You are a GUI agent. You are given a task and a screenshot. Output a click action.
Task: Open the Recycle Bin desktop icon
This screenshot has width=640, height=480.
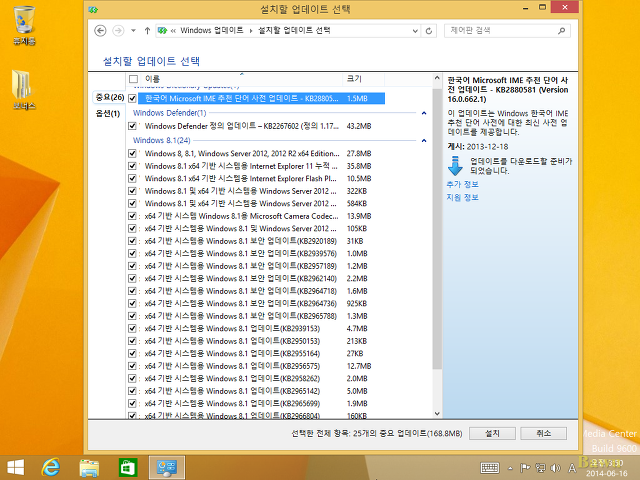pos(24,24)
